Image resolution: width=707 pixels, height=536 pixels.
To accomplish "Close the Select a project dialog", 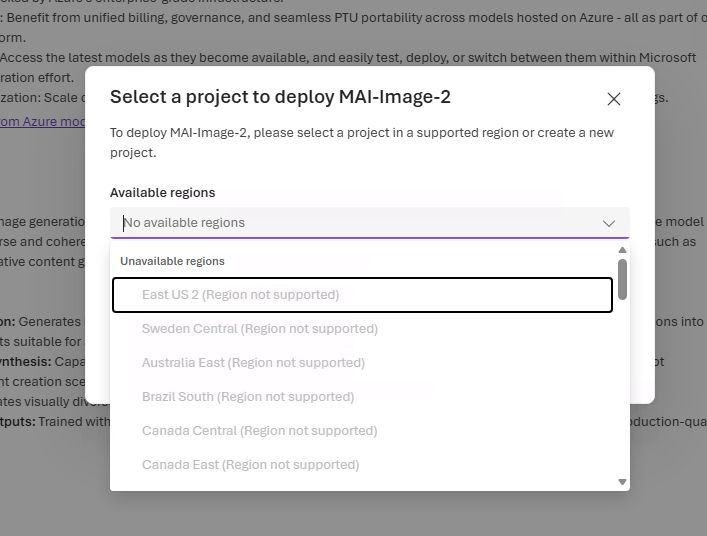I will [614, 99].
